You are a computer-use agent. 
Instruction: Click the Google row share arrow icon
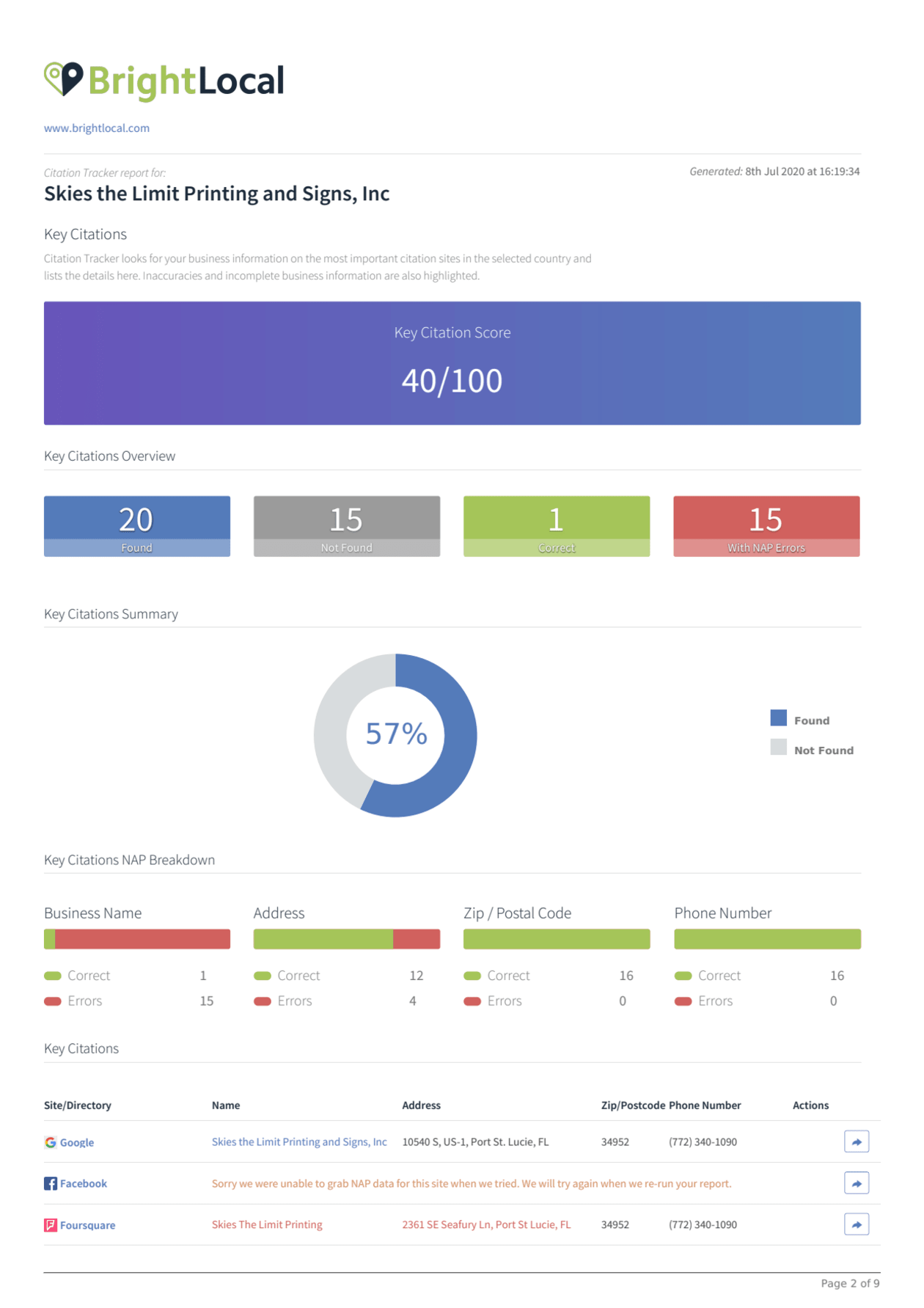point(856,1141)
